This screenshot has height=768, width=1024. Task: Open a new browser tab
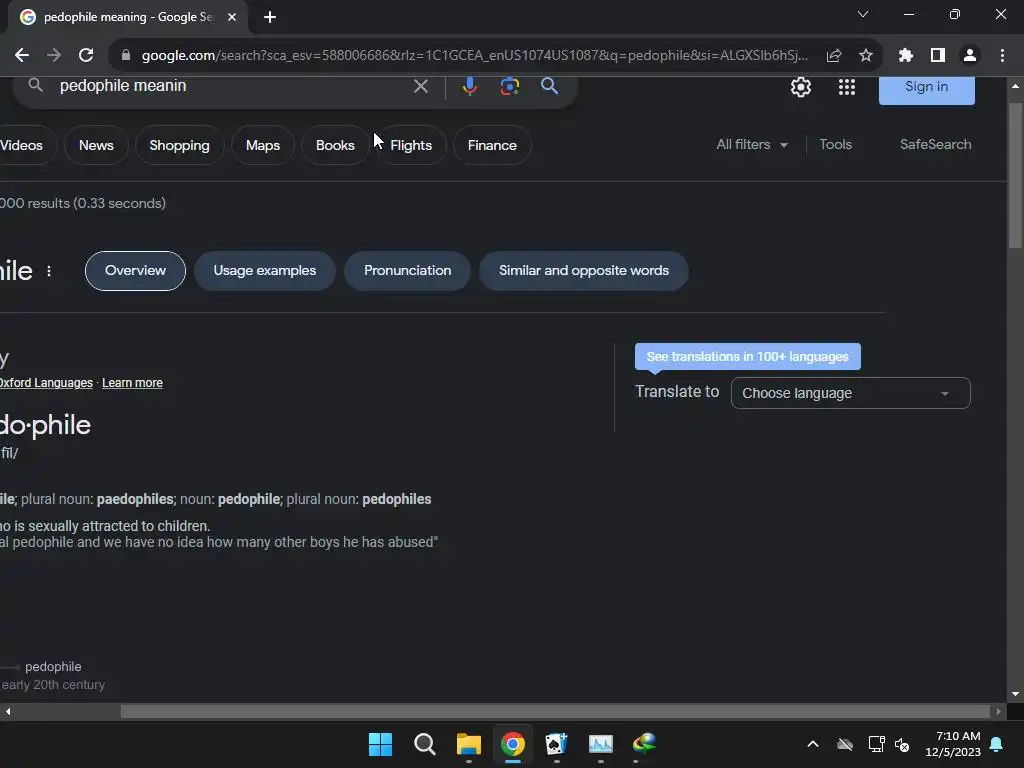270,17
